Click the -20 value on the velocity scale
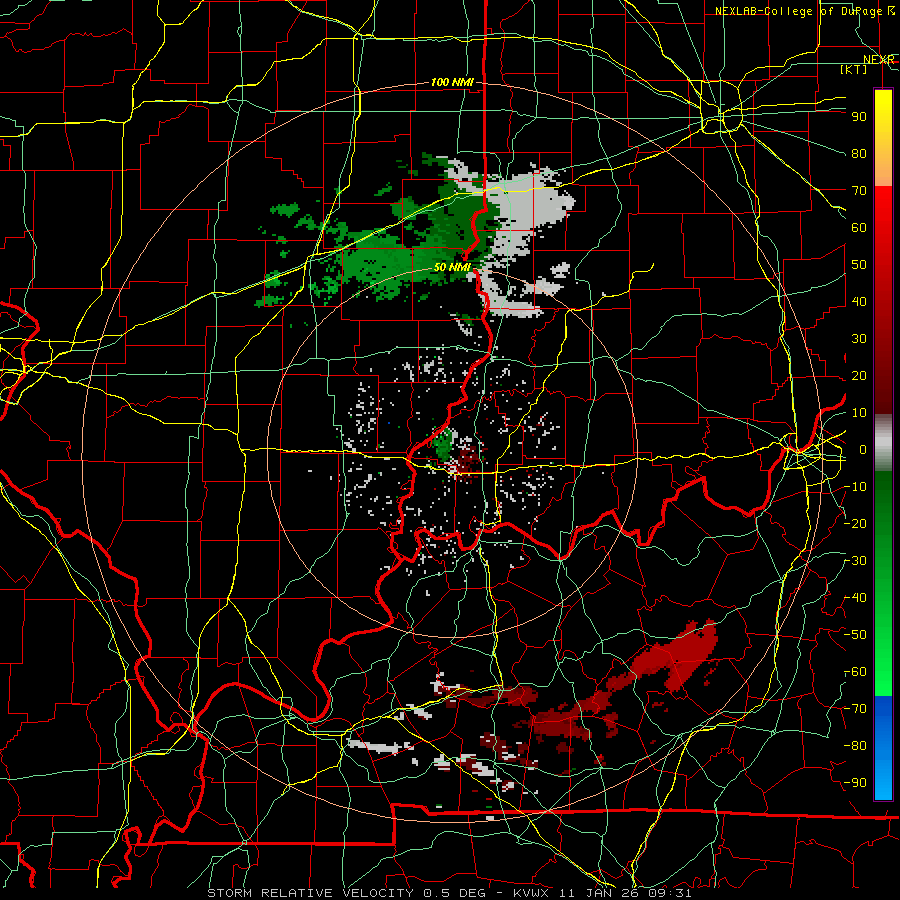The width and height of the screenshot is (900, 900). click(855, 524)
